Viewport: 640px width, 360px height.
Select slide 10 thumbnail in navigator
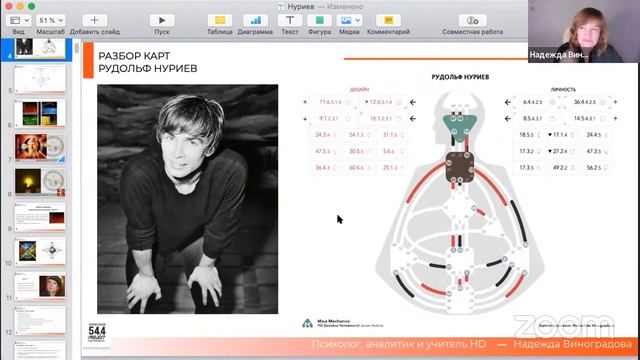(40, 251)
